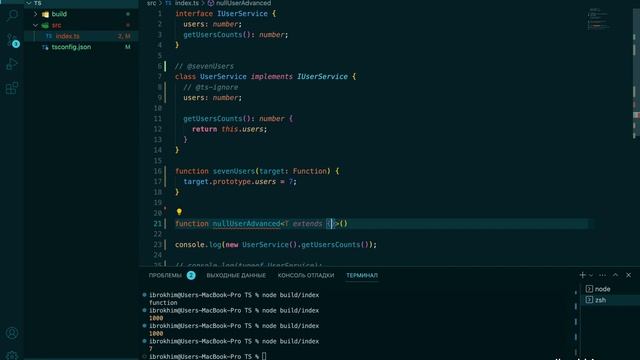The width and height of the screenshot is (640, 360).
Task: Open the terminal launch profile dropdown arrow
Action: (x=591, y=276)
